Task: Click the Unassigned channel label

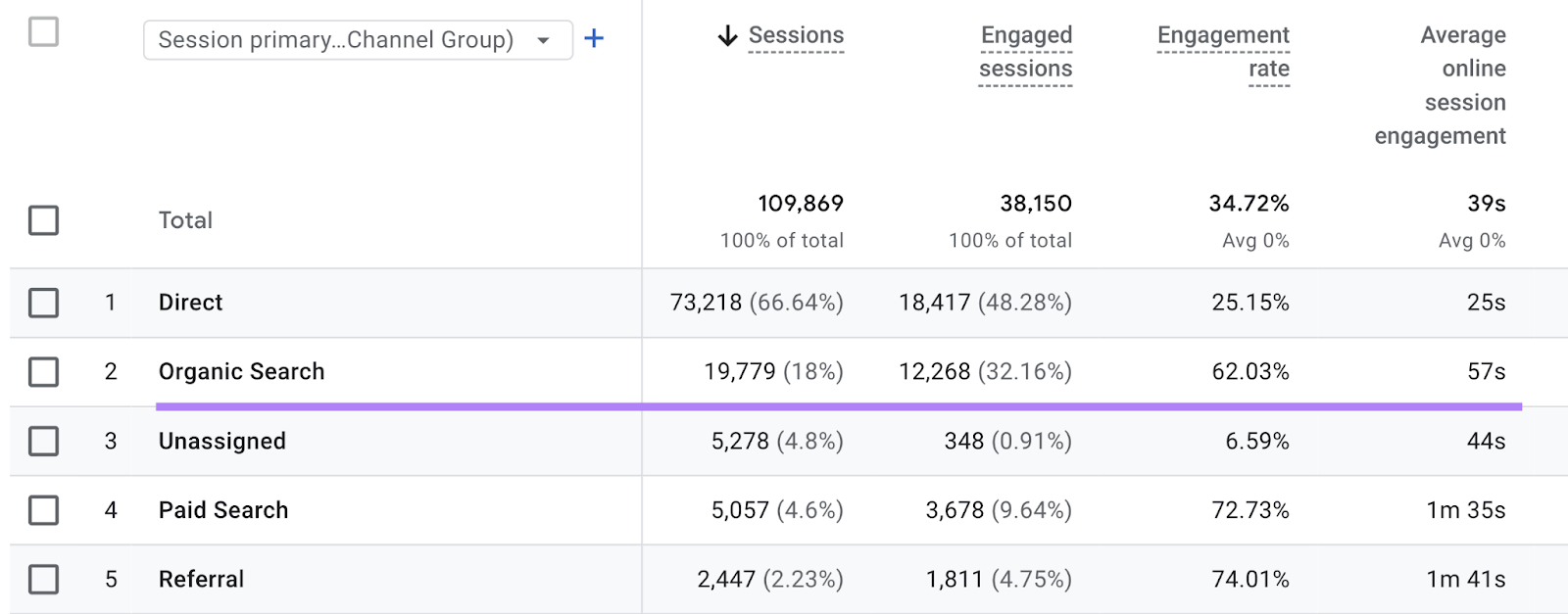Action: click(222, 442)
